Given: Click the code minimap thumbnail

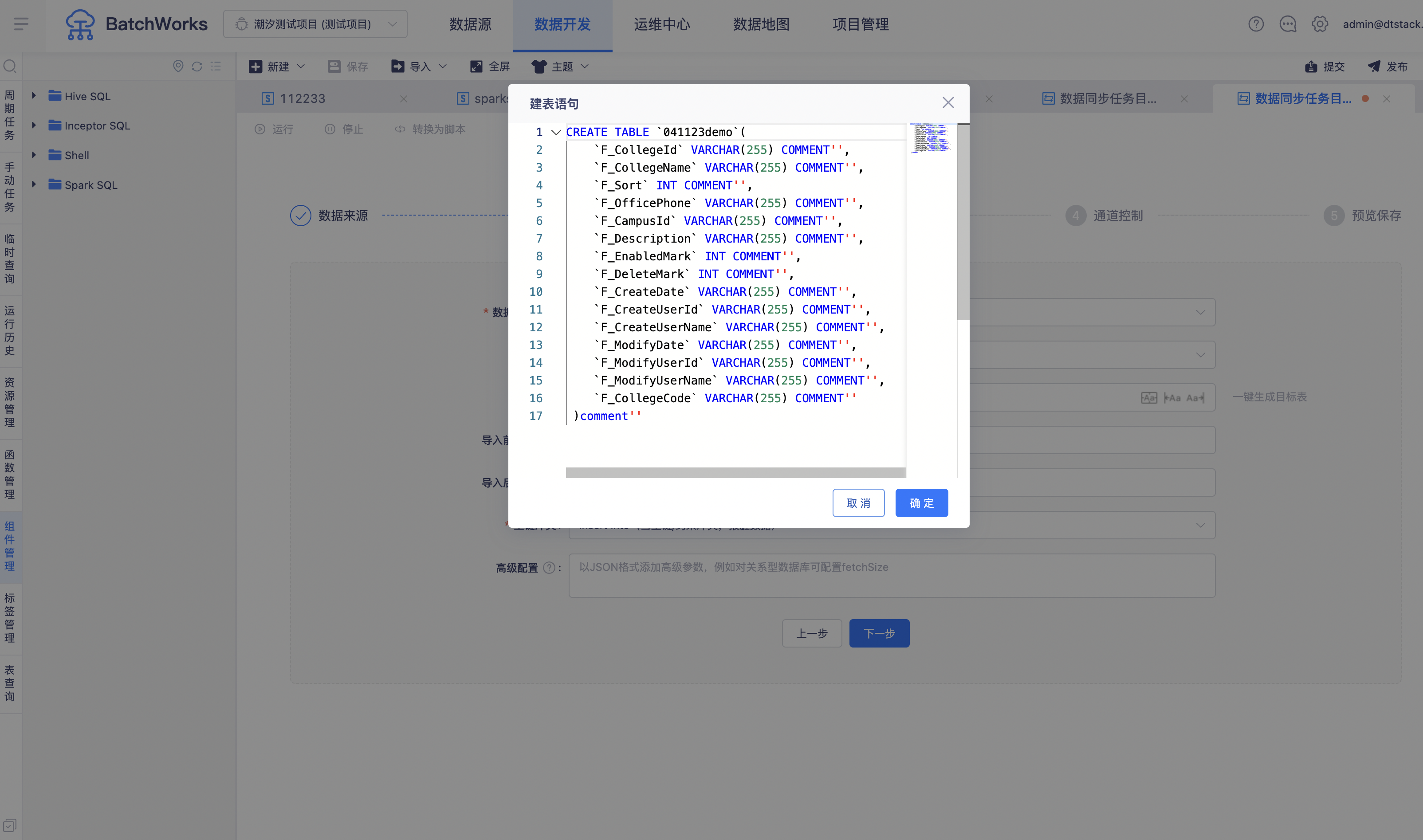Looking at the screenshot, I should click(930, 138).
